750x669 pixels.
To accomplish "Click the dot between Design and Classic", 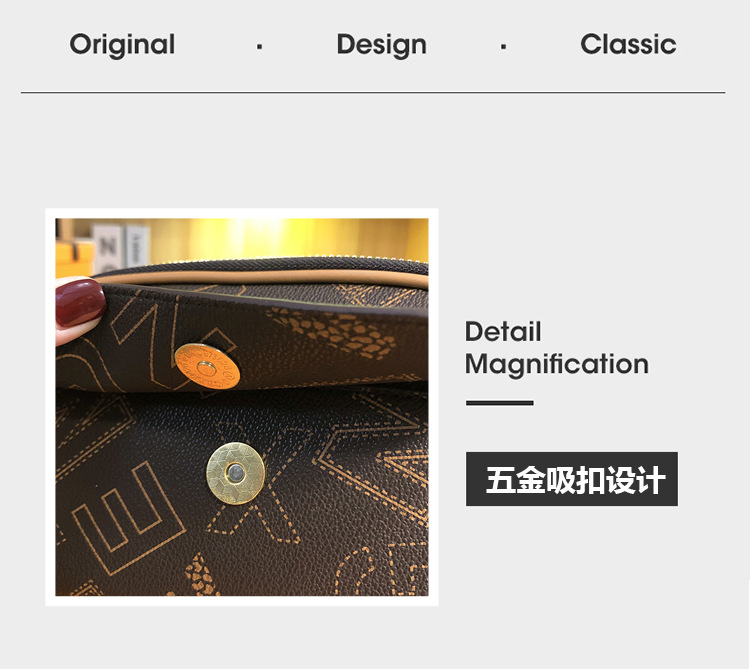I will point(503,47).
